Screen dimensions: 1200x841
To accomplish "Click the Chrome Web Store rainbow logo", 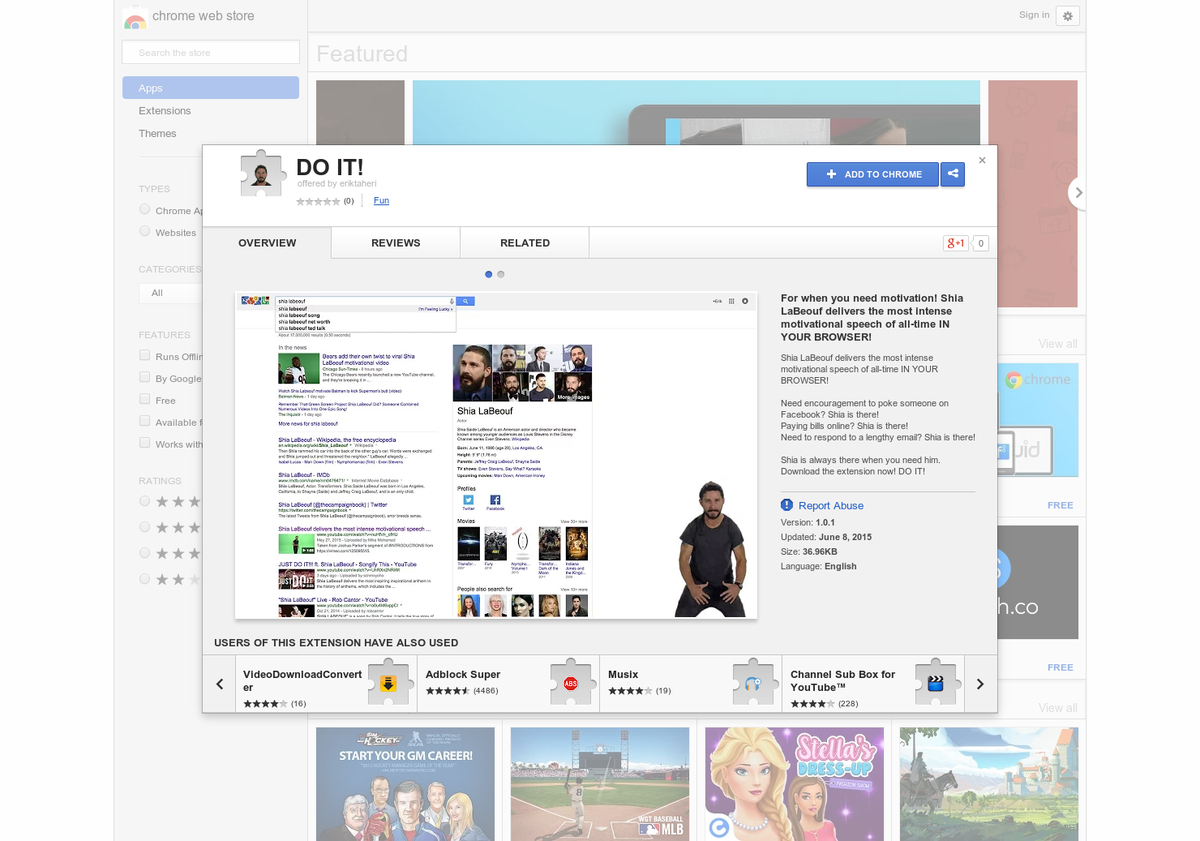I will tap(135, 17).
